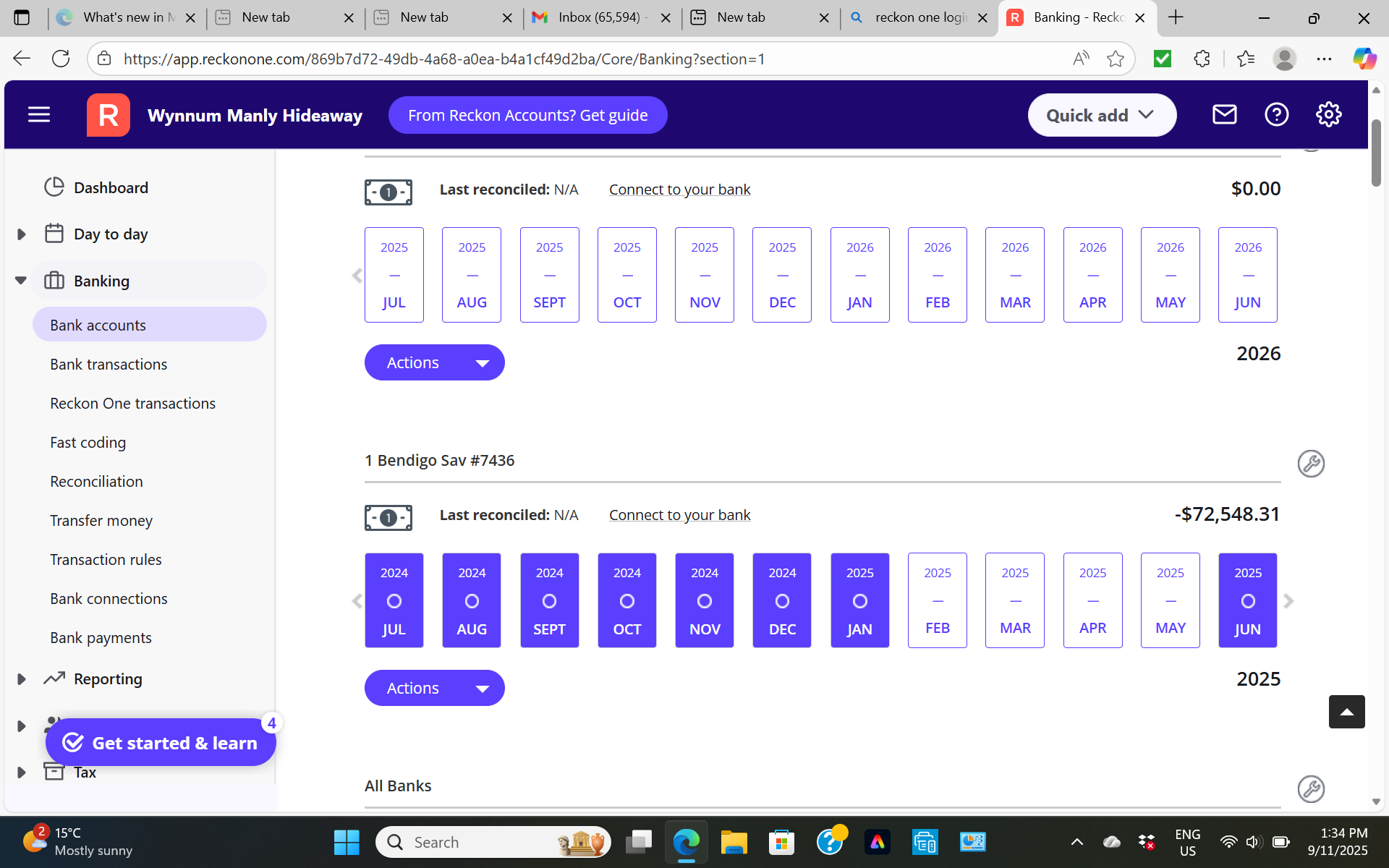Open the settings gear icon in header

tap(1328, 114)
